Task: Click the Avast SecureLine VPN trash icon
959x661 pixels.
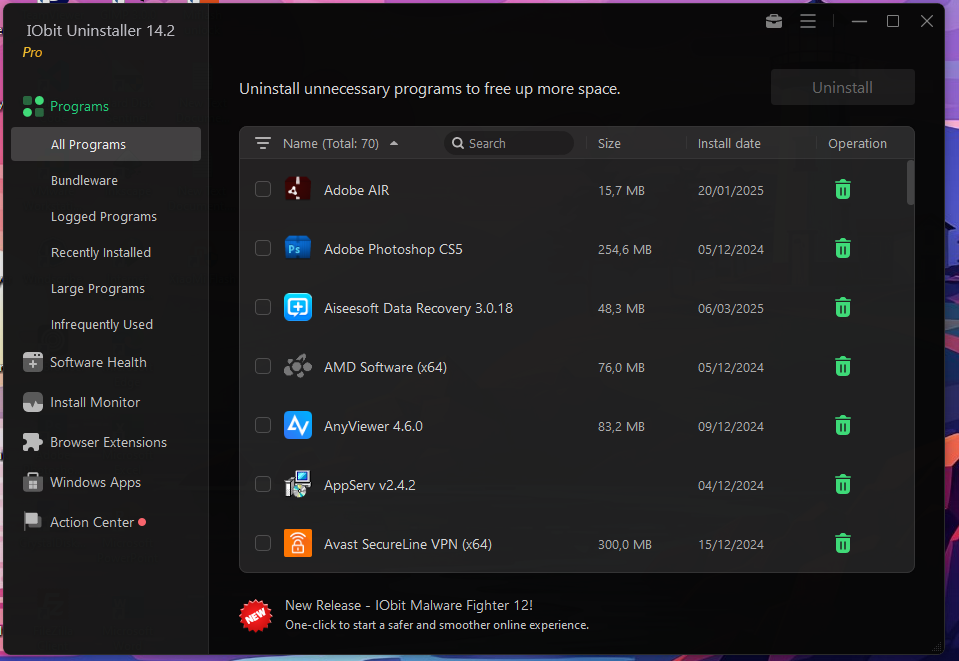Action: [x=843, y=544]
